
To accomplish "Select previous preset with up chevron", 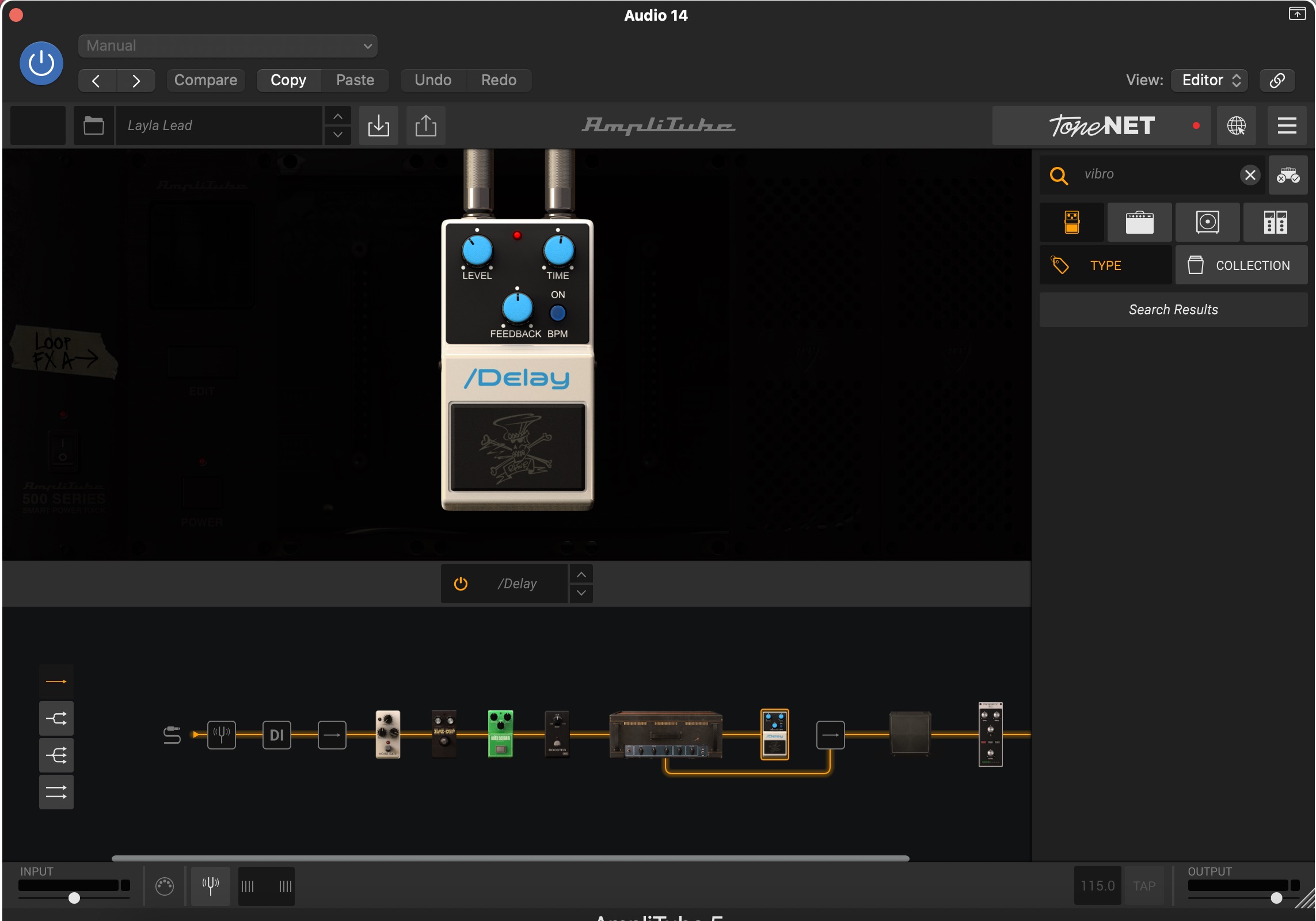I will (x=338, y=116).
